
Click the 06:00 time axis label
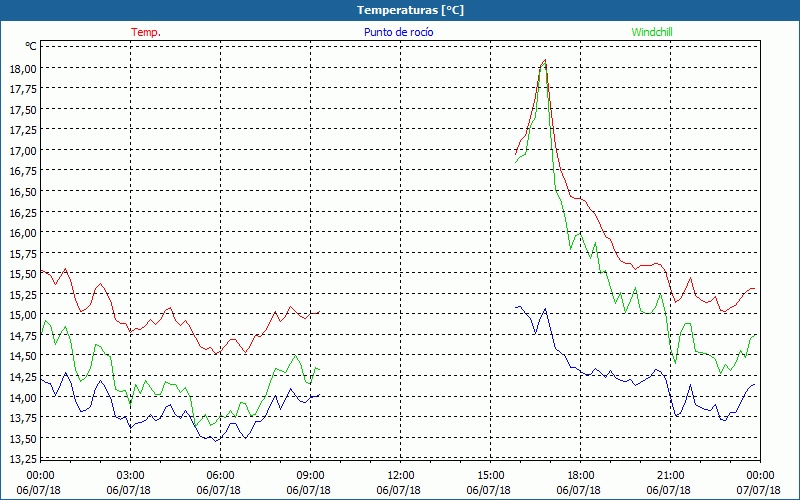tap(220, 476)
